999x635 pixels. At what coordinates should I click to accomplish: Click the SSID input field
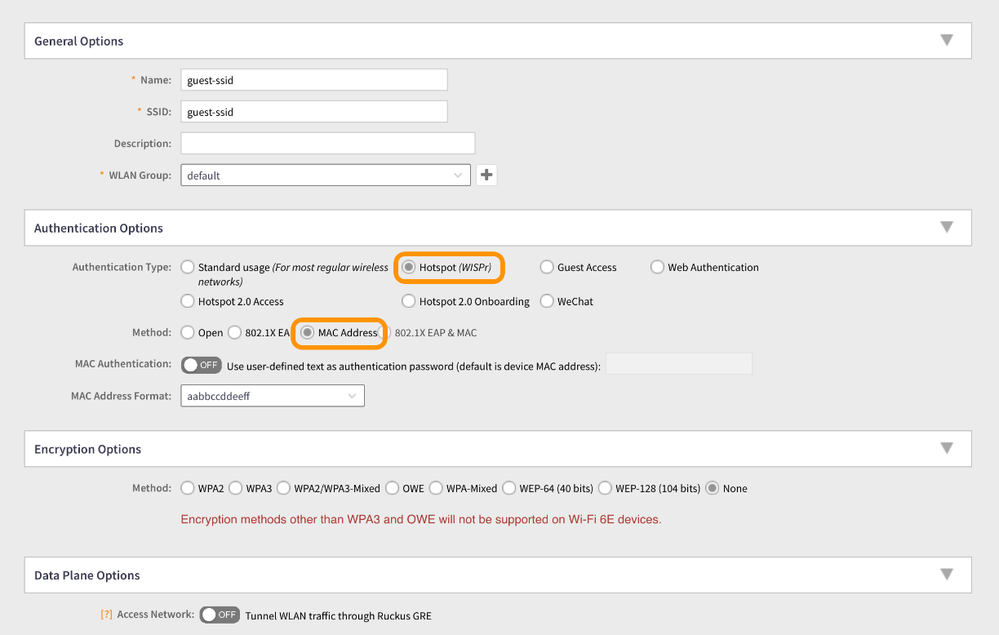tap(314, 112)
